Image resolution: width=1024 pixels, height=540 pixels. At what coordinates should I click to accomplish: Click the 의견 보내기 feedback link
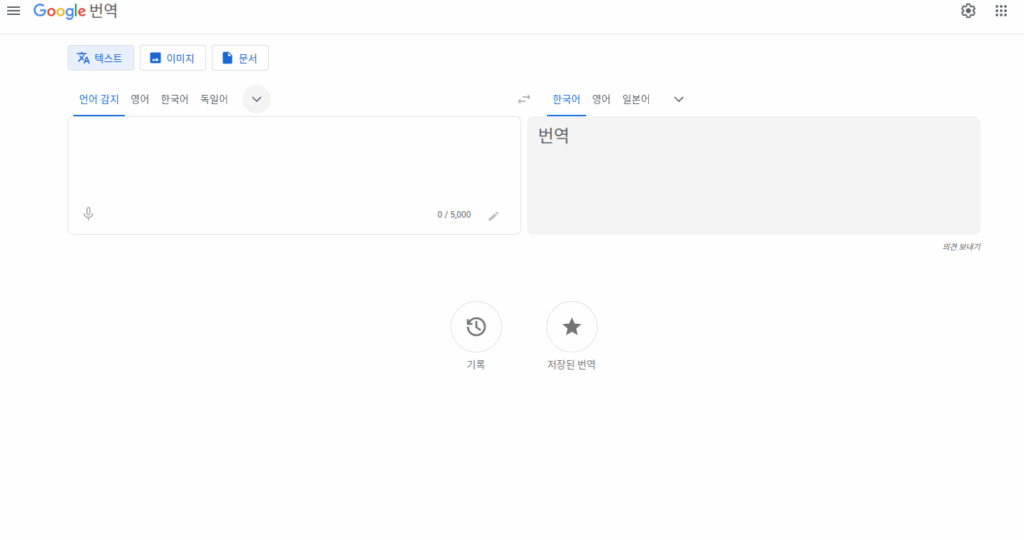tap(961, 247)
